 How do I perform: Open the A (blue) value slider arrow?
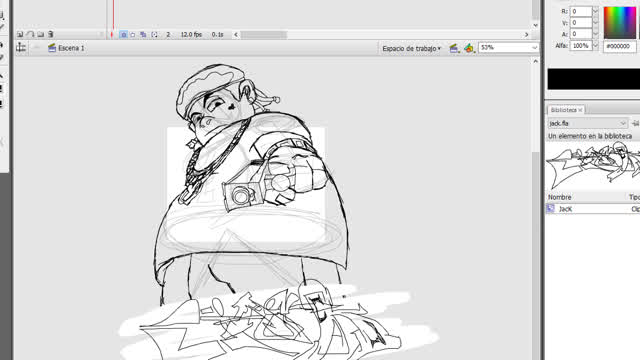tap(595, 34)
